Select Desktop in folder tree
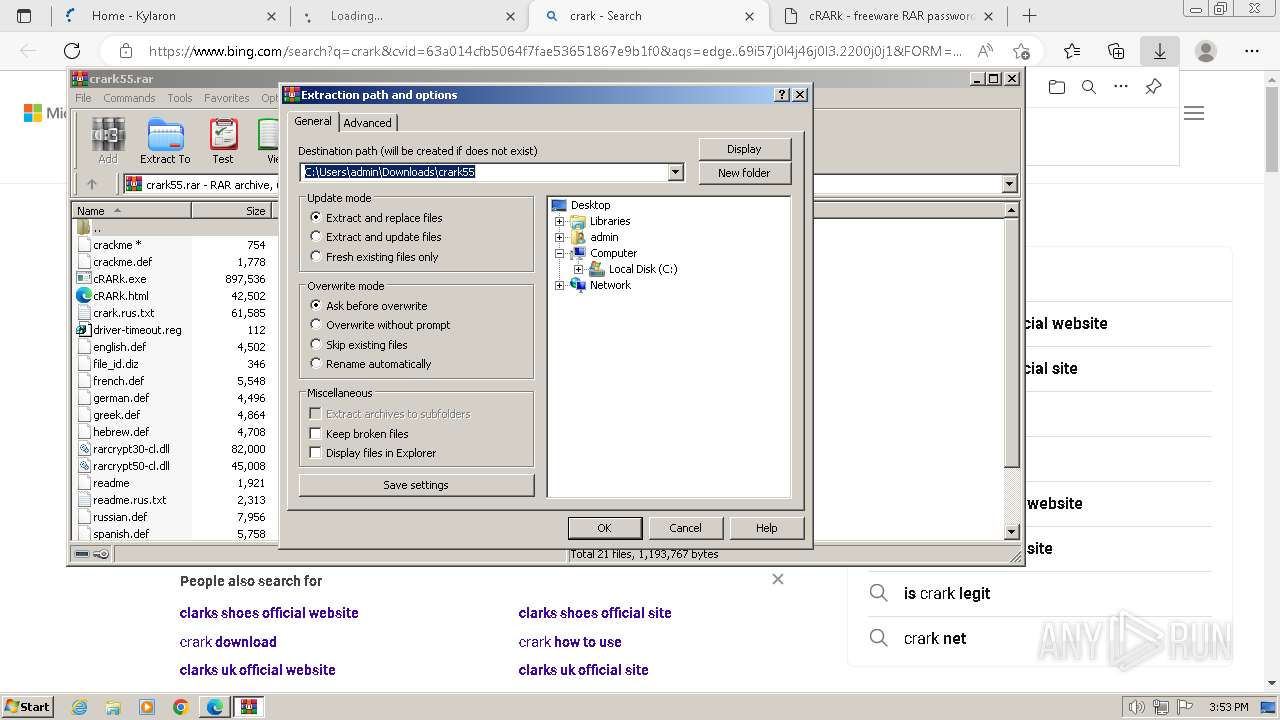The width and height of the screenshot is (1280, 720). 590,205
